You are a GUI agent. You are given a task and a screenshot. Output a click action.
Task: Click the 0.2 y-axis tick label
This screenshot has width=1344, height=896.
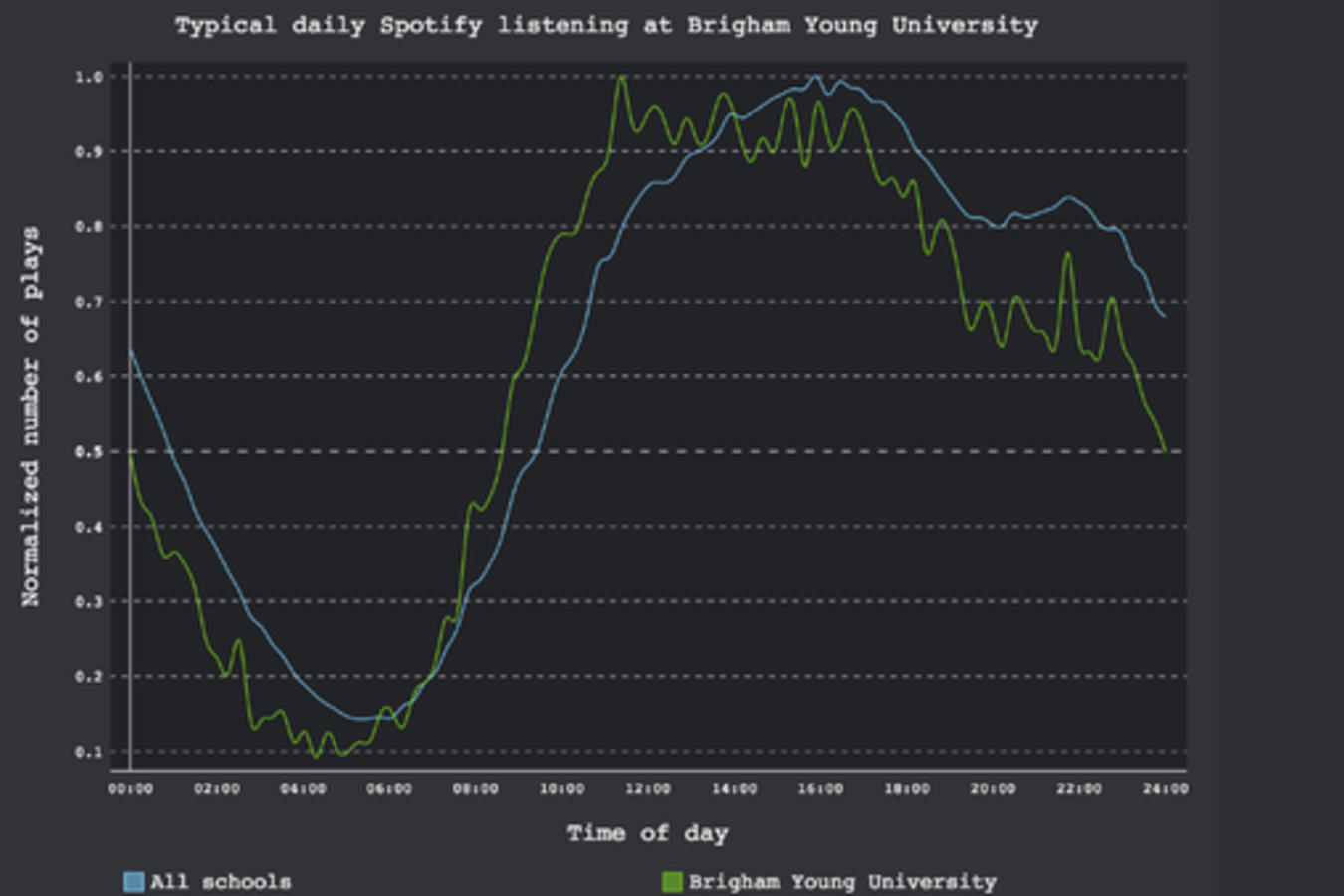coord(89,677)
